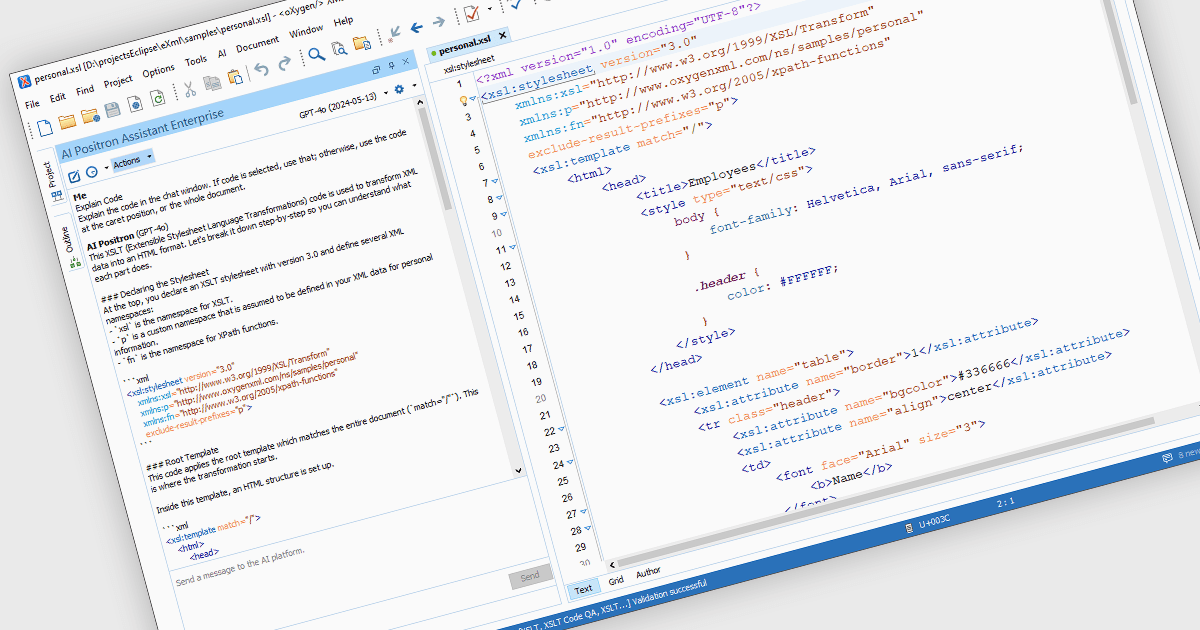Pin the AI Positron Assistant panel

[x=390, y=67]
